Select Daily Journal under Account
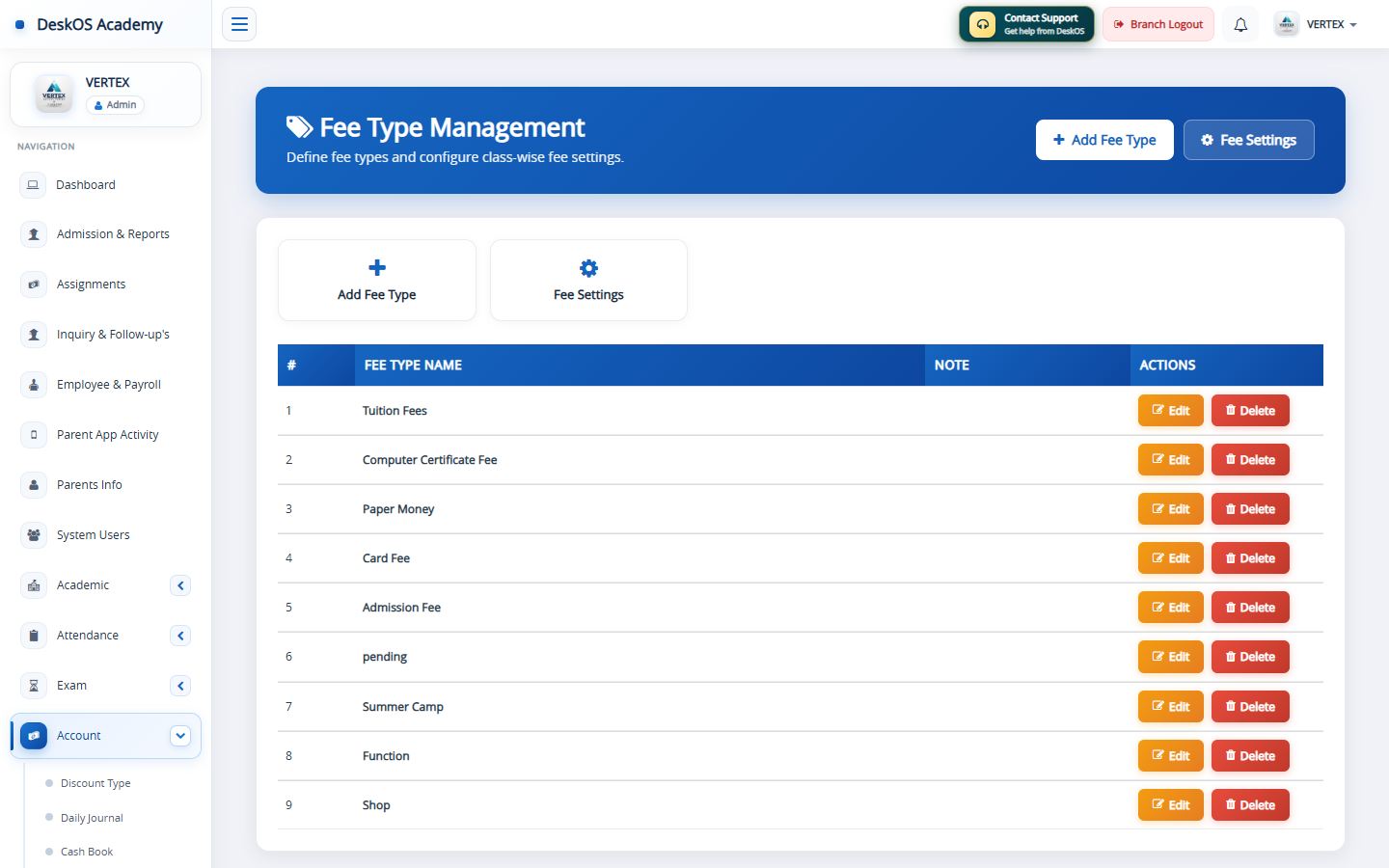Viewport: 1389px width, 868px height. [x=92, y=818]
